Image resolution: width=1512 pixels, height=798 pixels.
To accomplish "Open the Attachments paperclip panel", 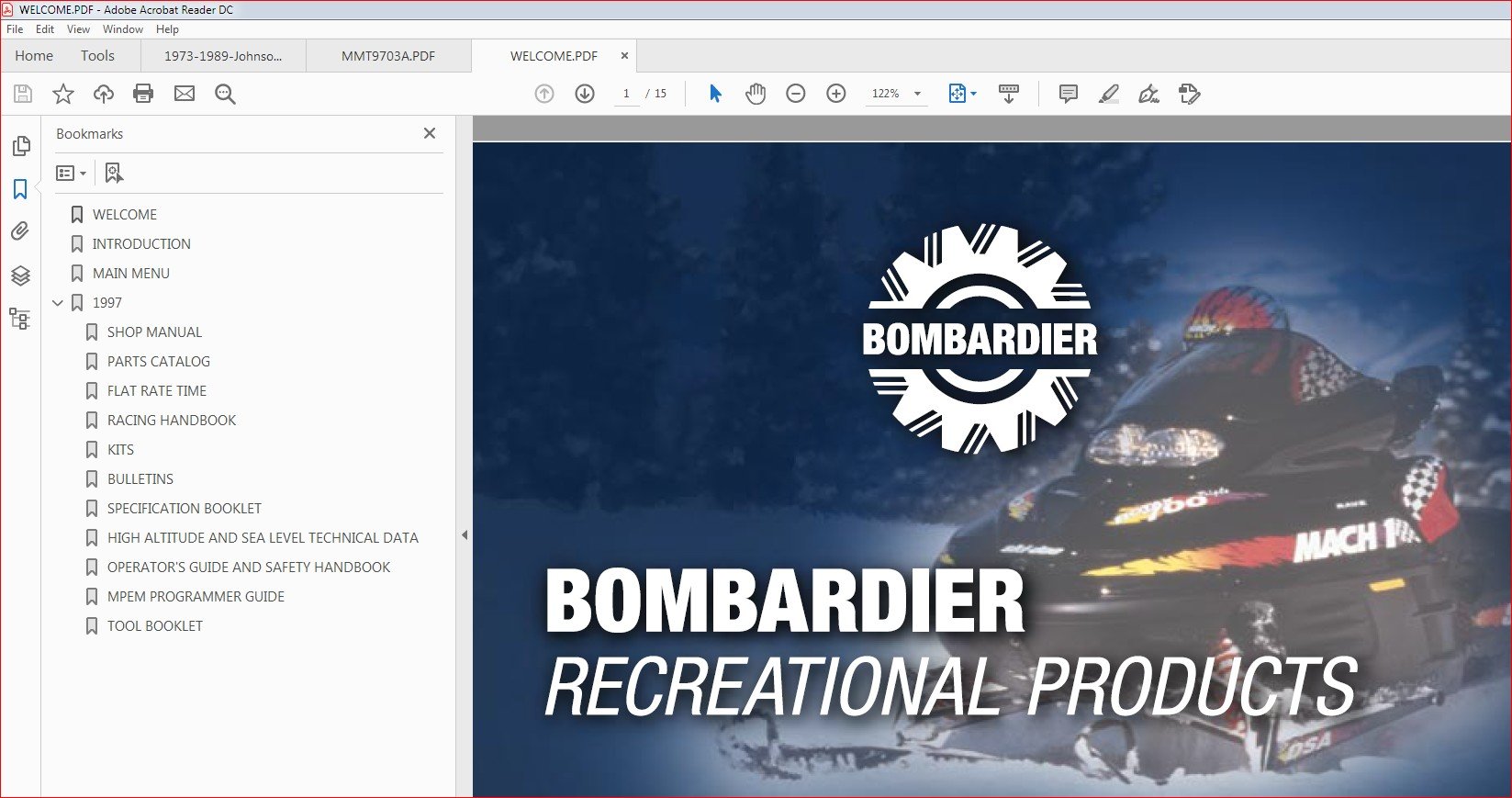I will click(20, 231).
